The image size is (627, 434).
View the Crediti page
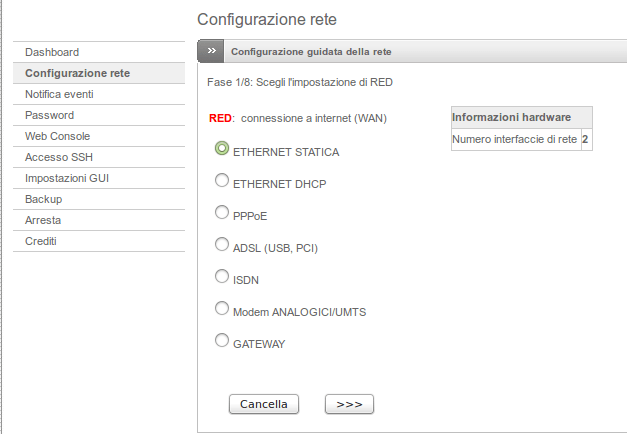click(x=99, y=241)
